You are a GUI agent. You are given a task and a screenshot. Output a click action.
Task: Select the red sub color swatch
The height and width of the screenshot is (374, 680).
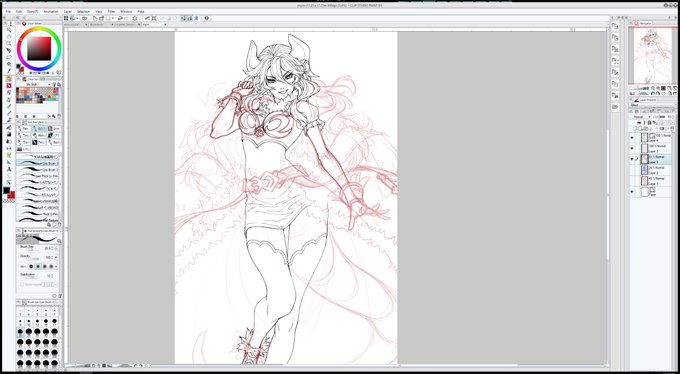coord(11,195)
